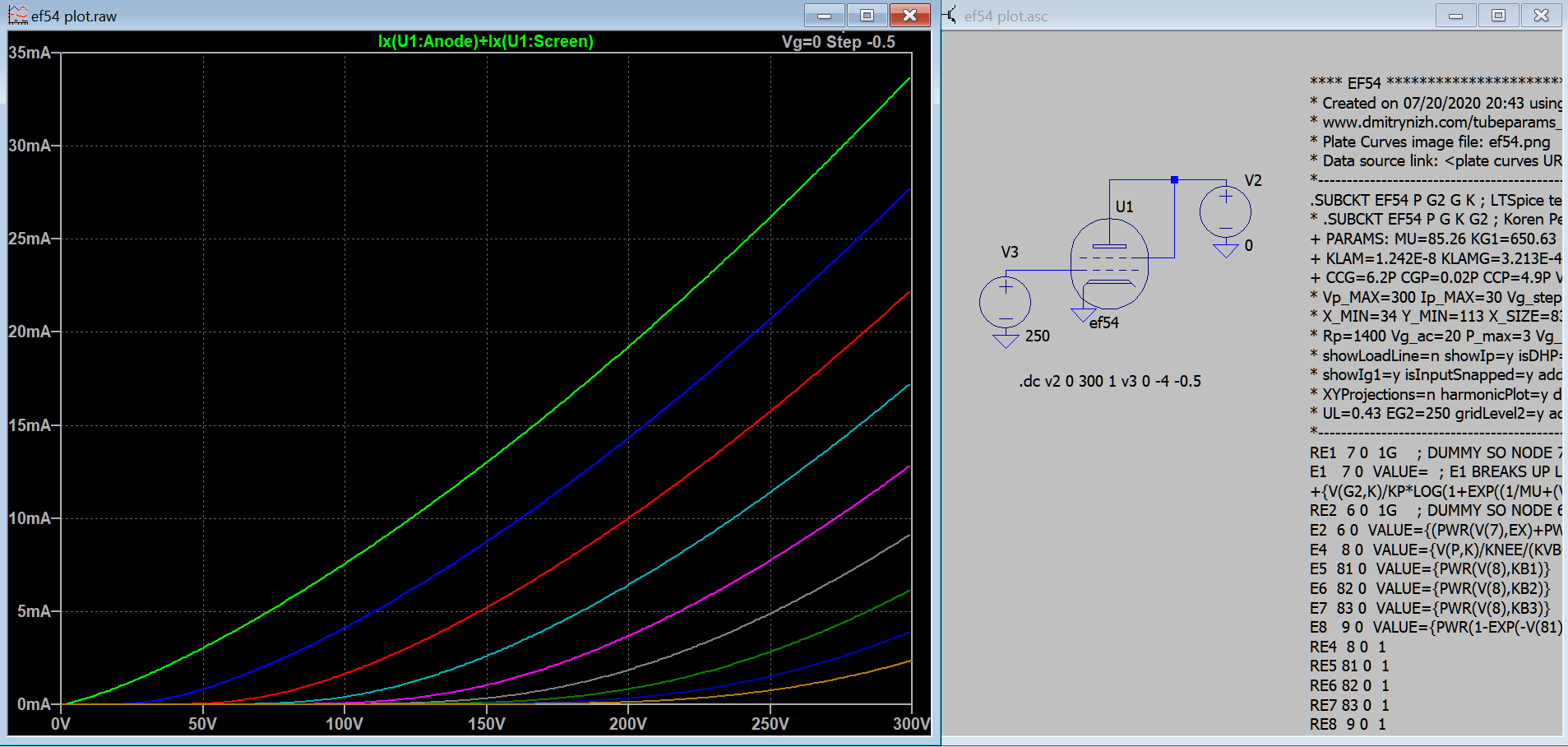Click the 'E7 83 0 VALUE={PWR(V(8),KB3)}' line

pyautogui.click(x=1430, y=608)
